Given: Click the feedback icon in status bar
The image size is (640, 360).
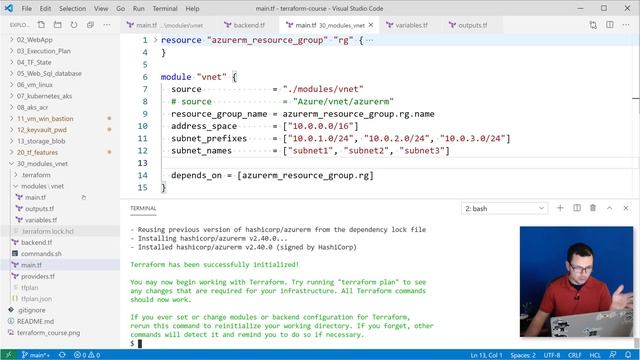Looking at the screenshot, I should pos(613,355).
